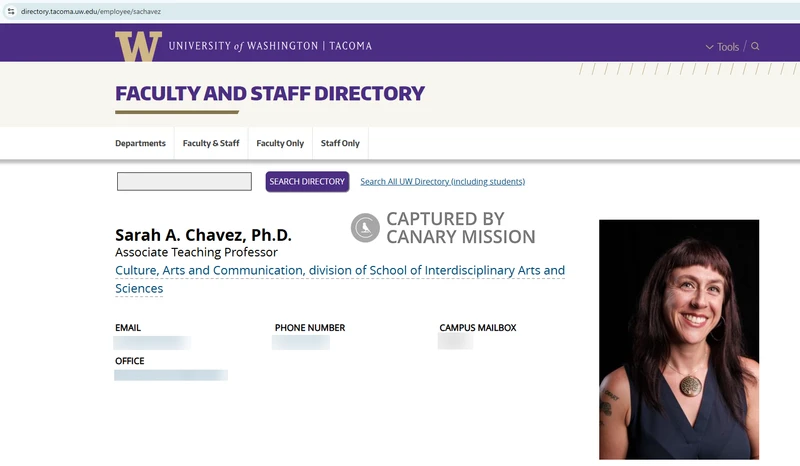Open the Departments tab

(140, 143)
